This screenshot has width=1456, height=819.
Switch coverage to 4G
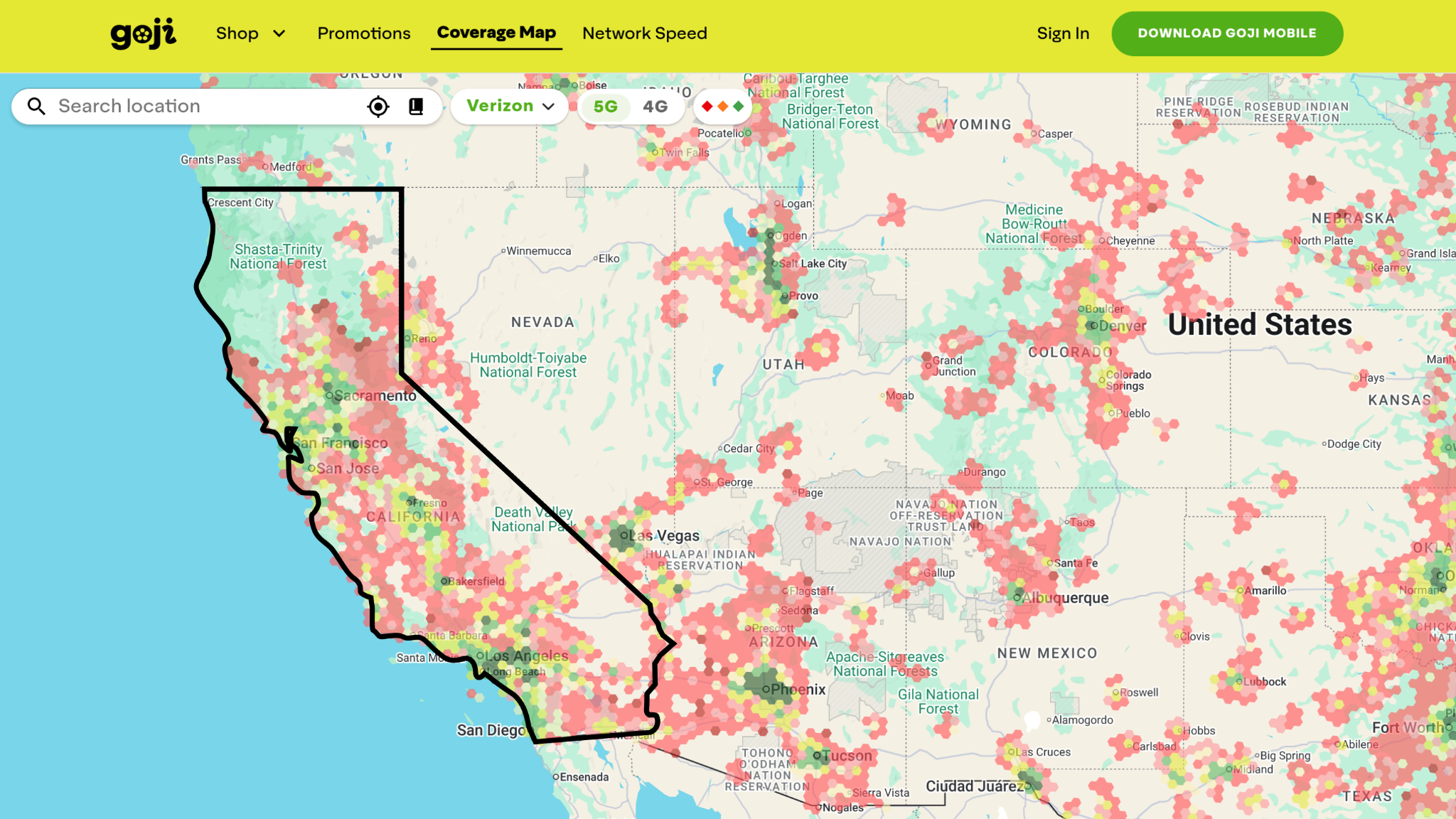point(655,107)
